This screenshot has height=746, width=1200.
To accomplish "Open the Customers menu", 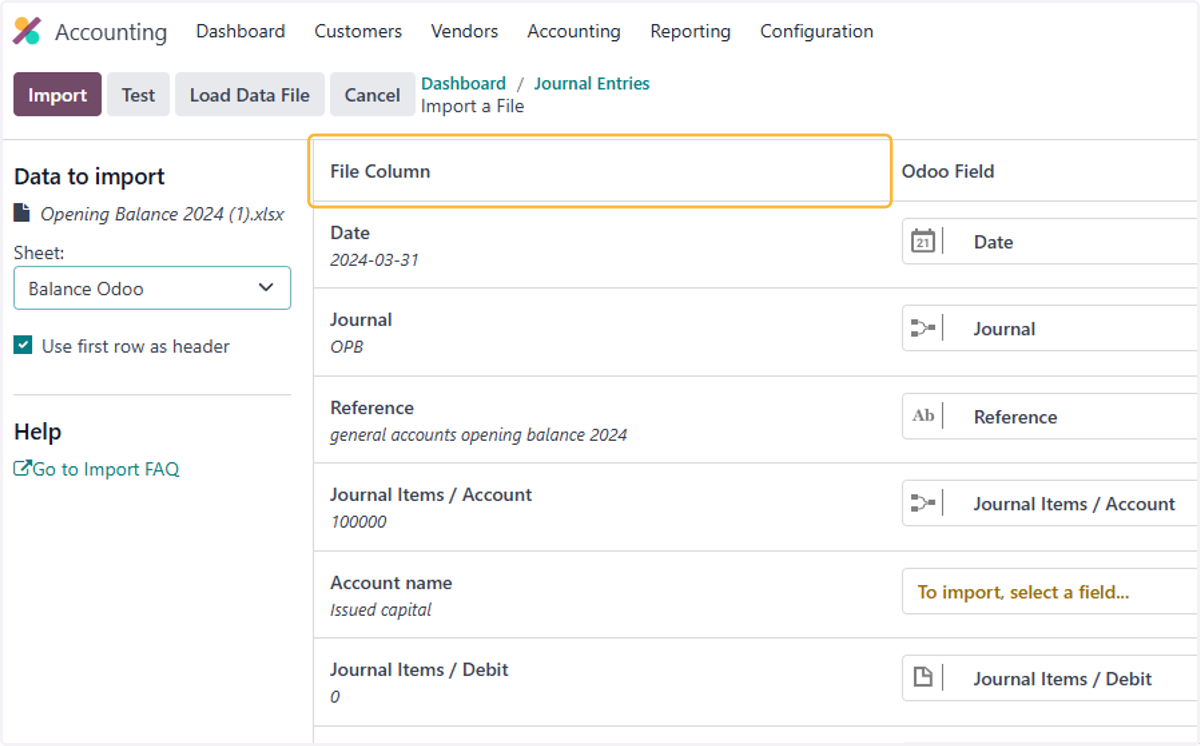I will [358, 31].
